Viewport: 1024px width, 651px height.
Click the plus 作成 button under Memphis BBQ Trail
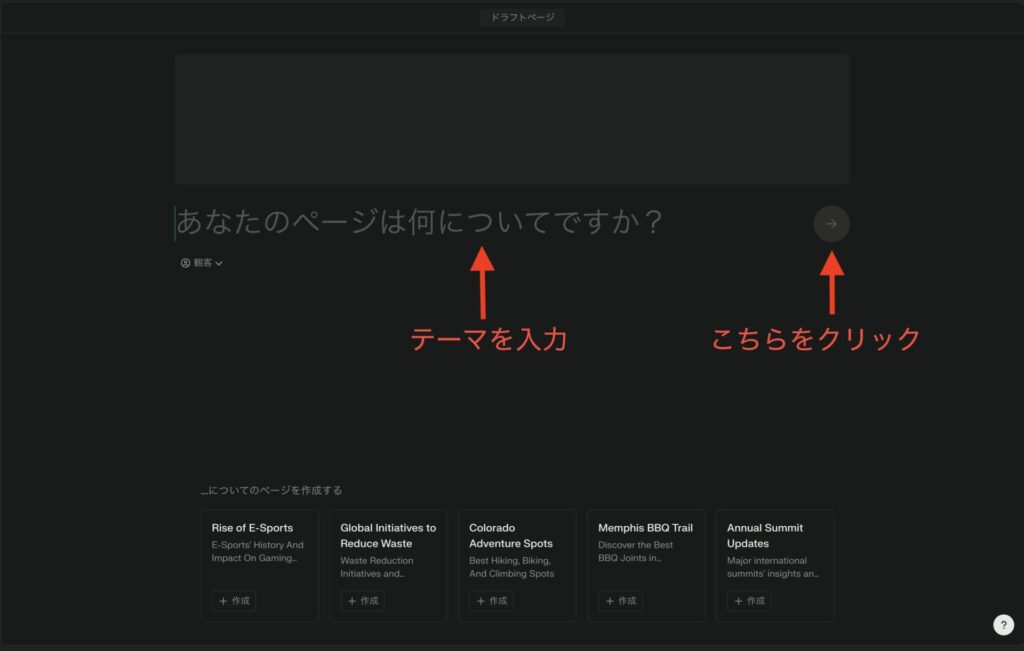point(620,601)
